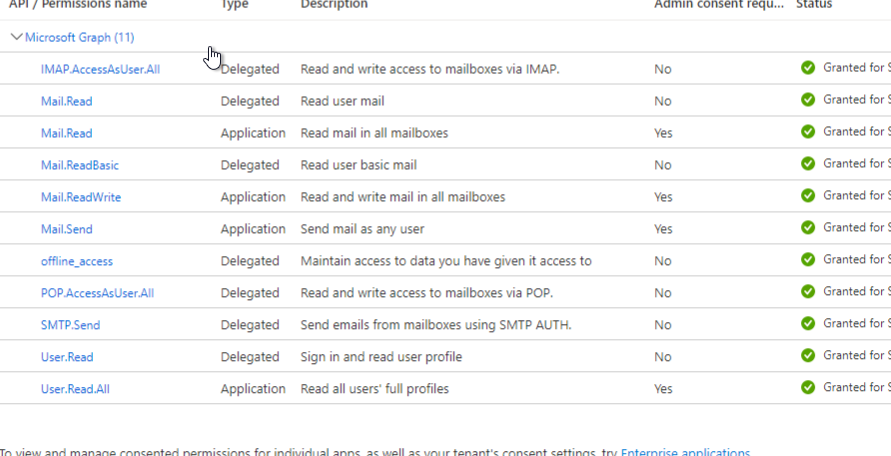Open the Microsoft Graph (11) API link

coord(80,38)
